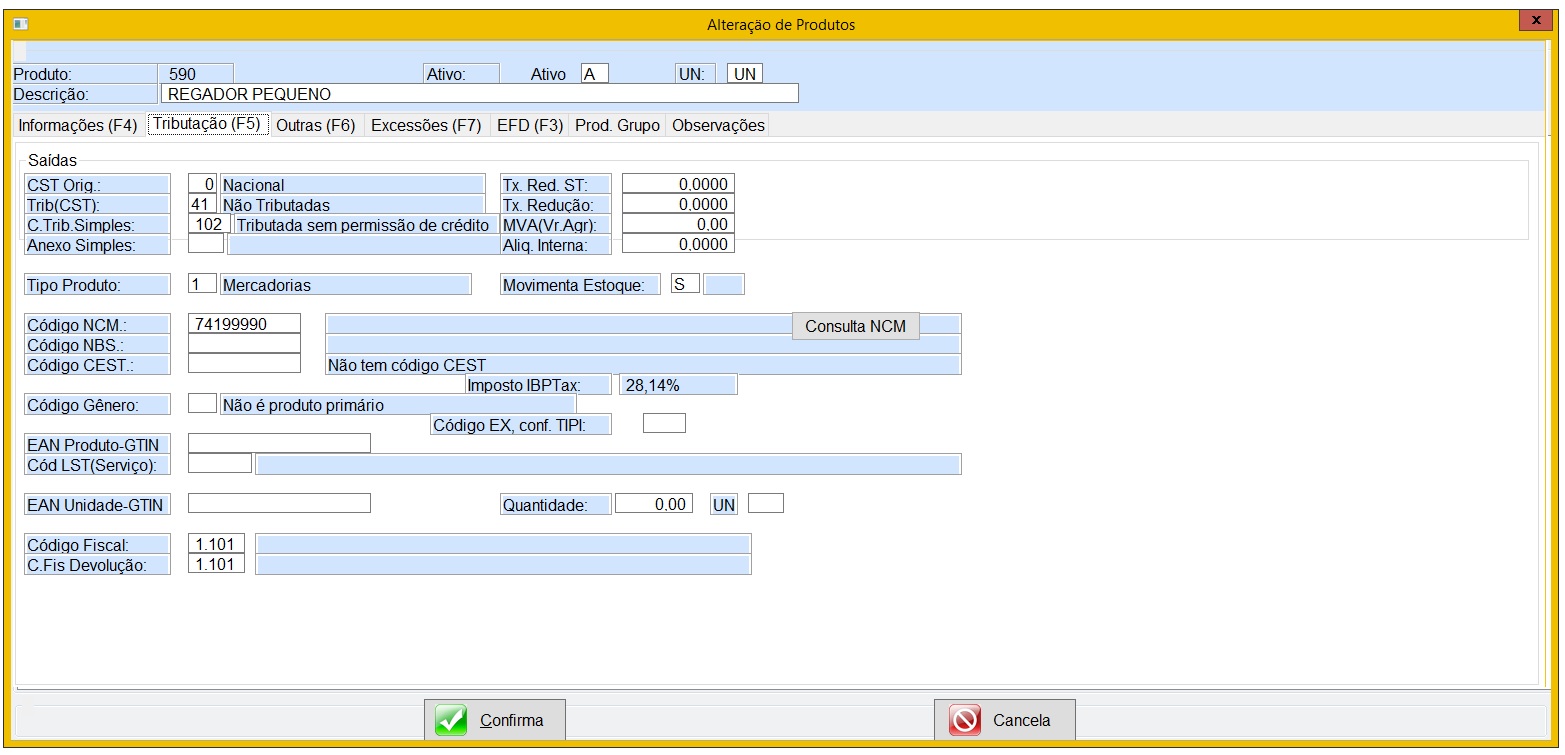Screen dimensions: 1565x755
Task: Open the Excessões (F7) tab
Action: click(x=426, y=126)
